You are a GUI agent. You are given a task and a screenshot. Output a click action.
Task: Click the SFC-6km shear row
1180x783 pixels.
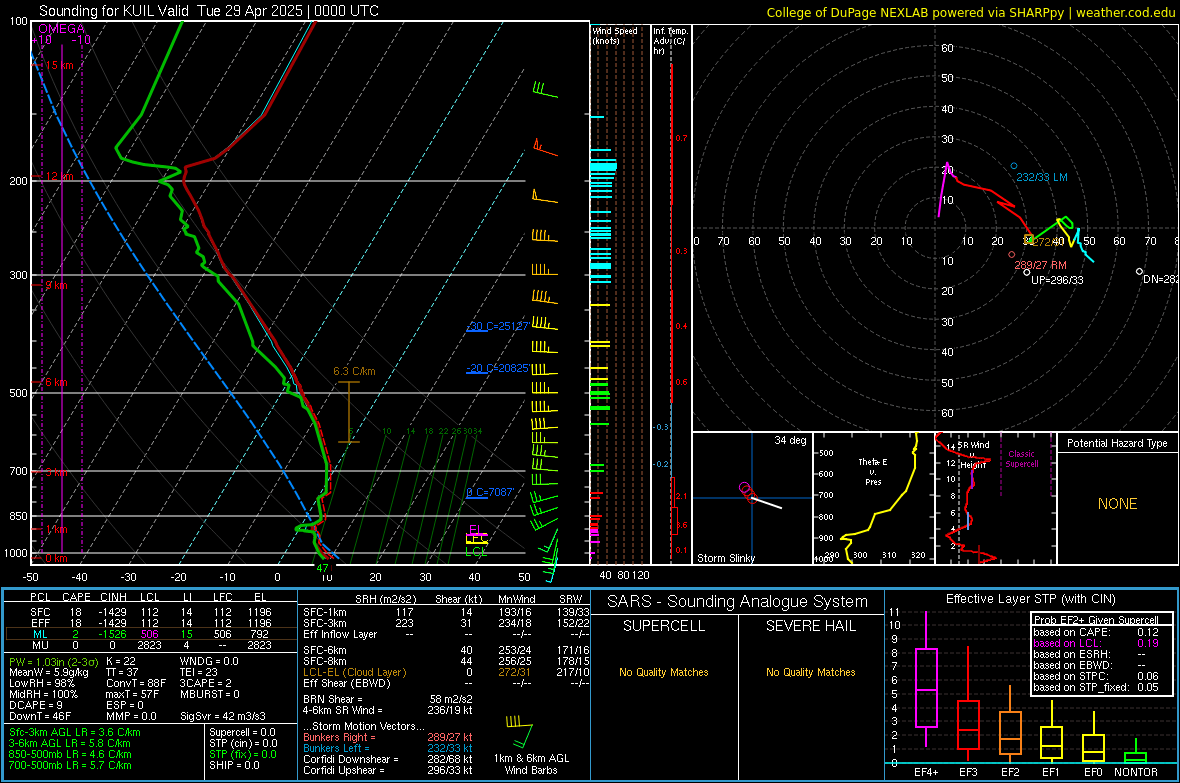tap(446, 650)
